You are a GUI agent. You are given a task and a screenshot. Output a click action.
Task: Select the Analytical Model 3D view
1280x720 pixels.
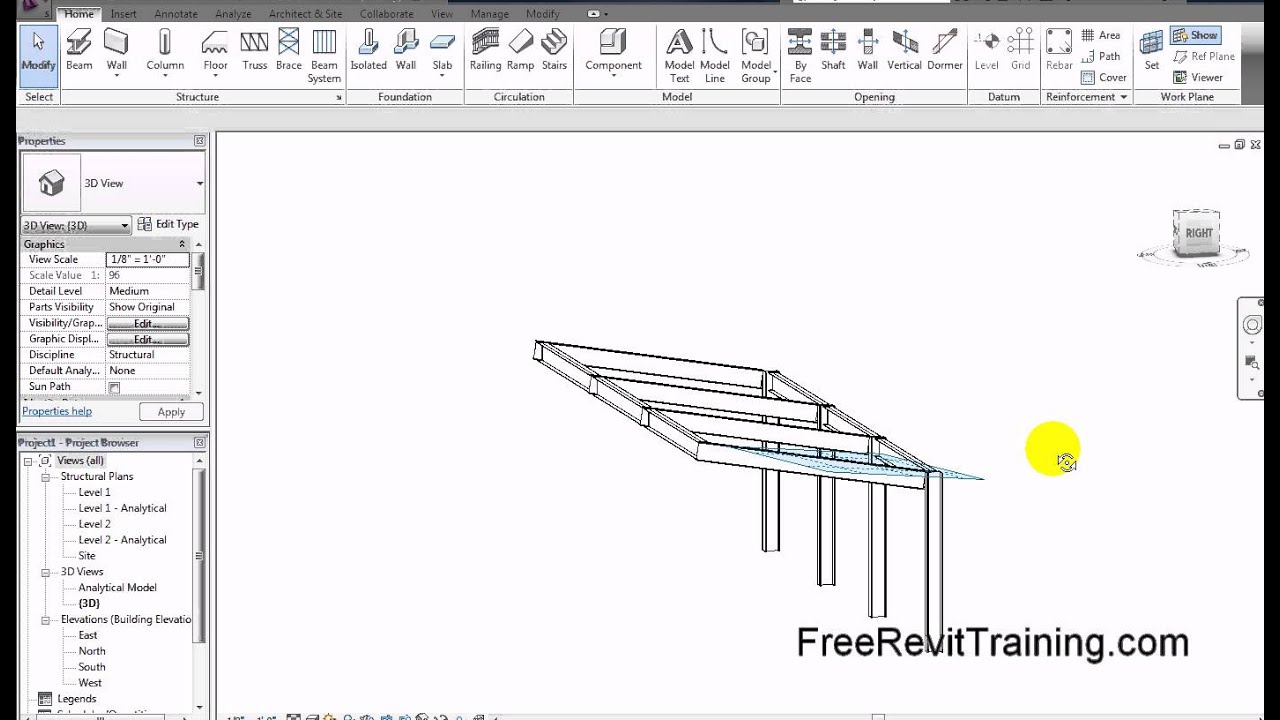[x=117, y=588]
